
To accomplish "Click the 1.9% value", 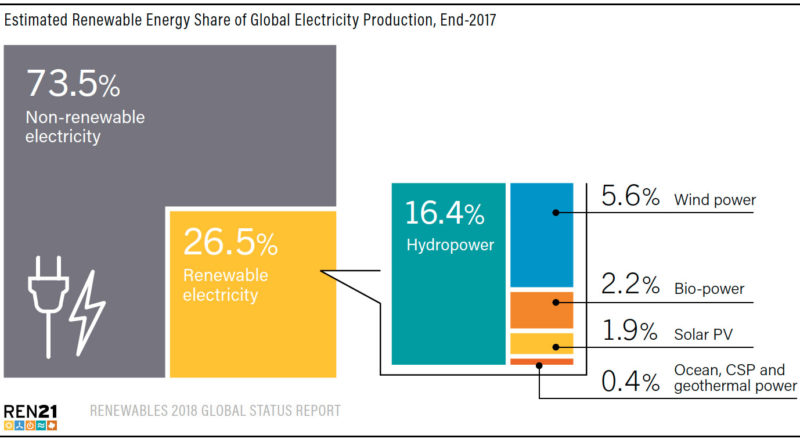I will click(x=630, y=330).
